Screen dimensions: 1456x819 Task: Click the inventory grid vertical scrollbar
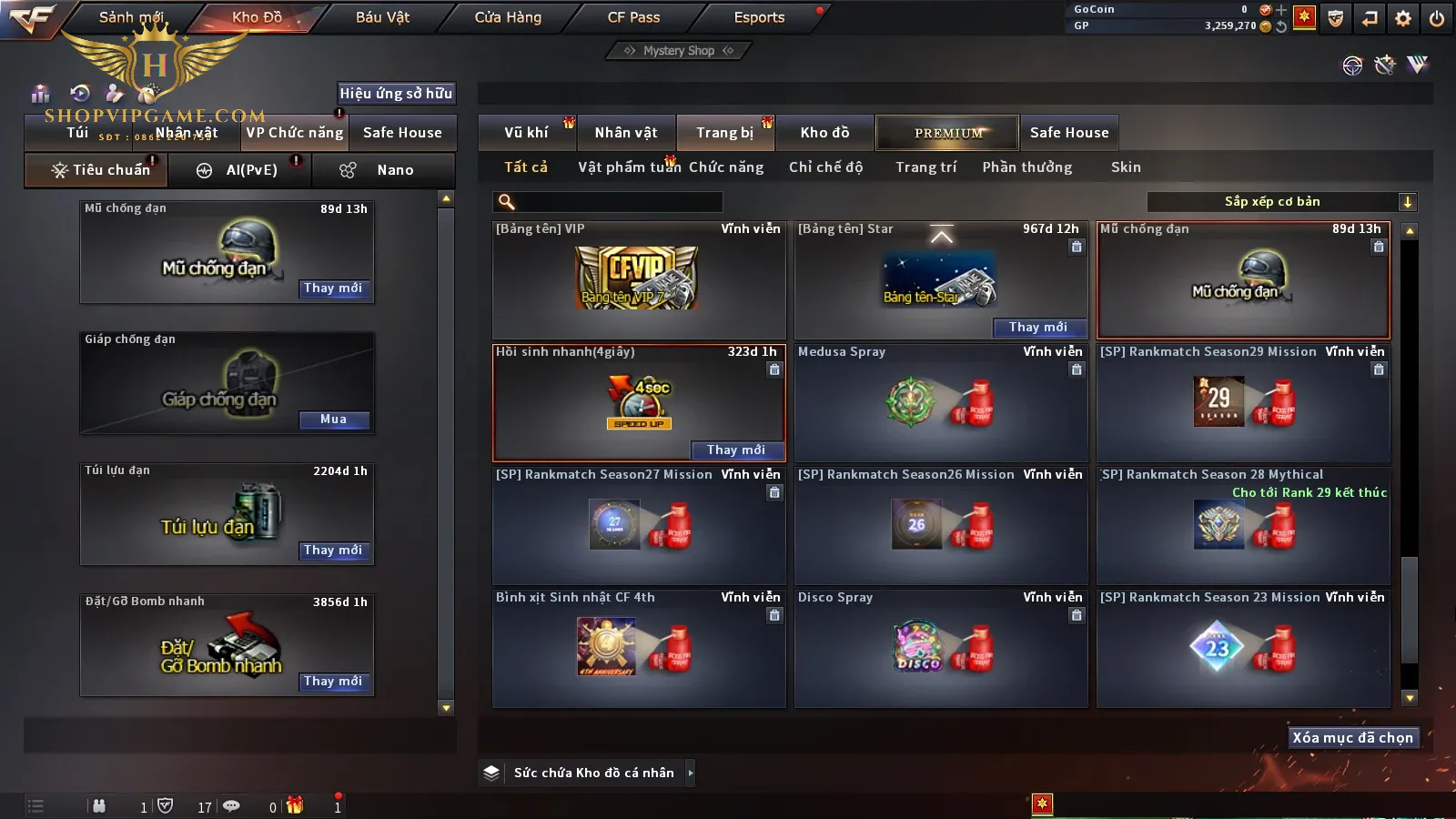point(1410,464)
